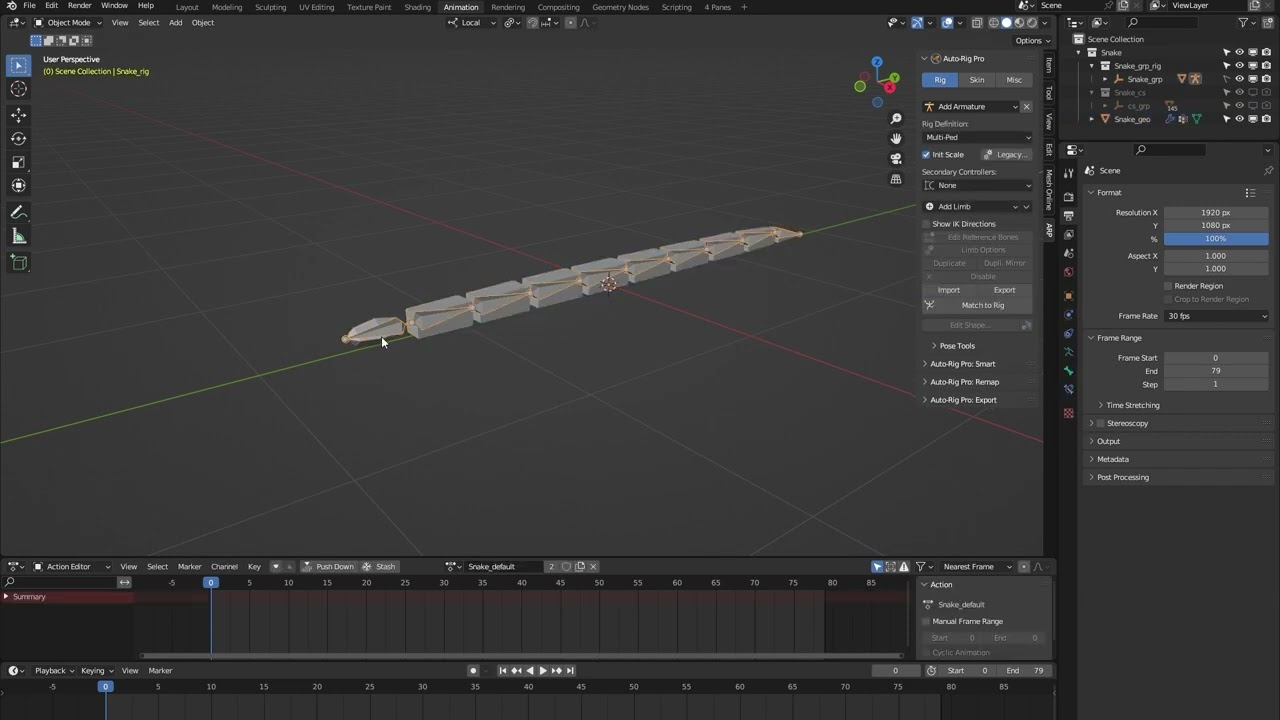The height and width of the screenshot is (720, 1280).
Task: Open the Render menu
Action: (79, 6)
